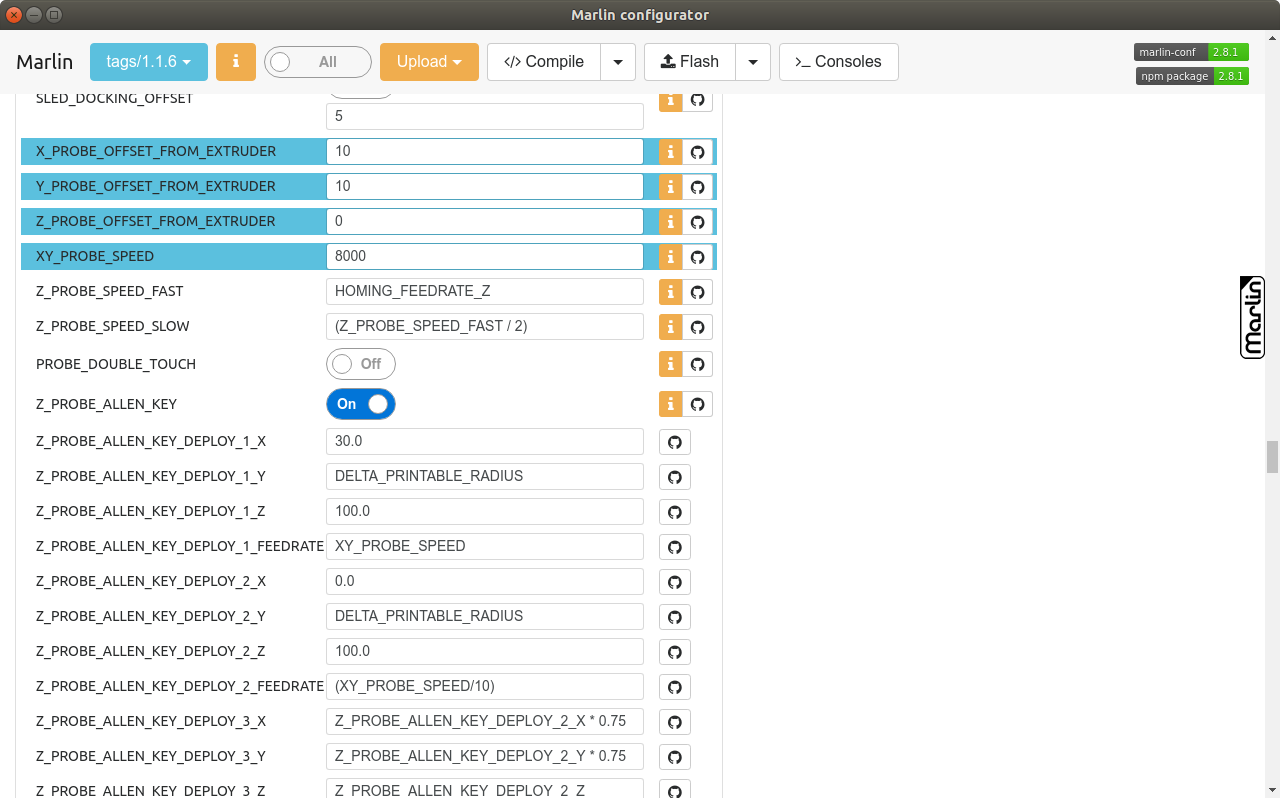Open GitHub link for Z_PROBE_ALLEN_KEY_DEPLOY_1_Y

[675, 477]
